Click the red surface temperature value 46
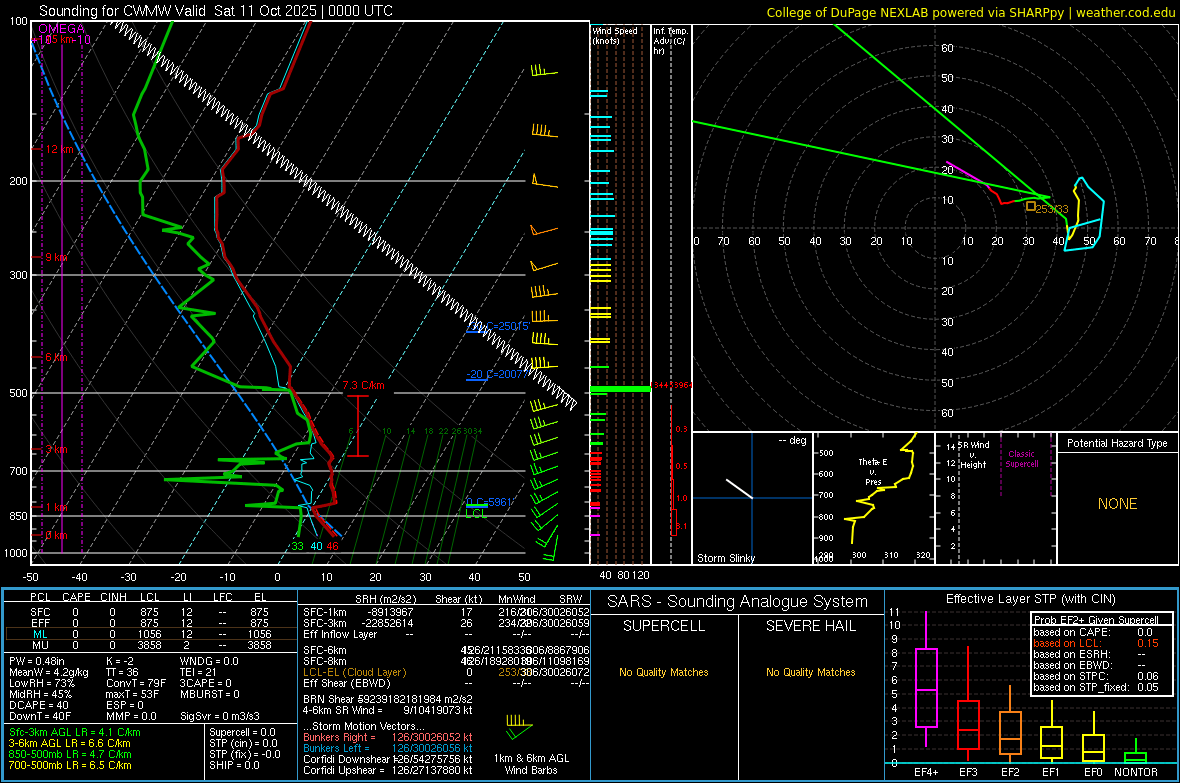This screenshot has height=783, width=1180. pyautogui.click(x=332, y=546)
